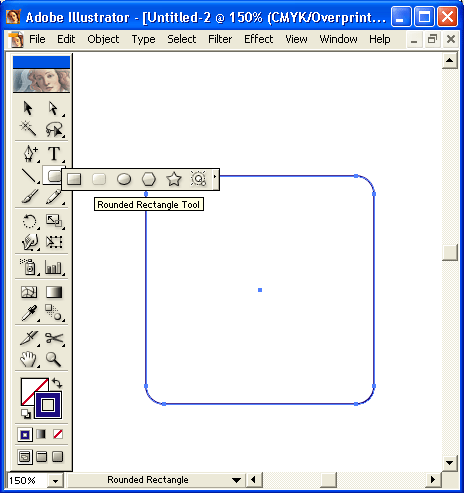
Task: Activate the Type tool
Action: click(54, 153)
